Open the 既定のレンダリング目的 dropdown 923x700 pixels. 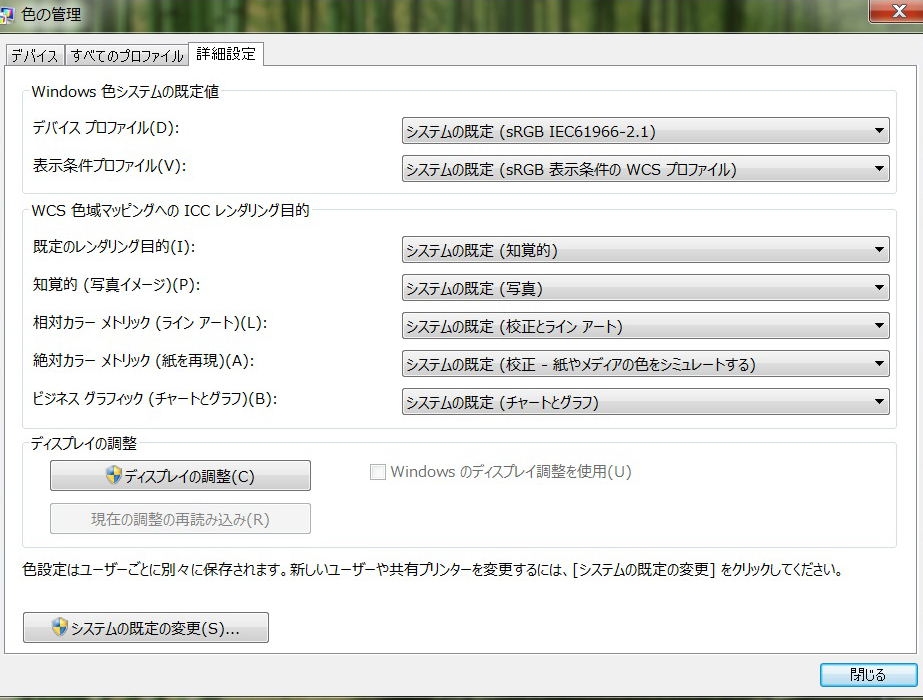click(x=645, y=250)
